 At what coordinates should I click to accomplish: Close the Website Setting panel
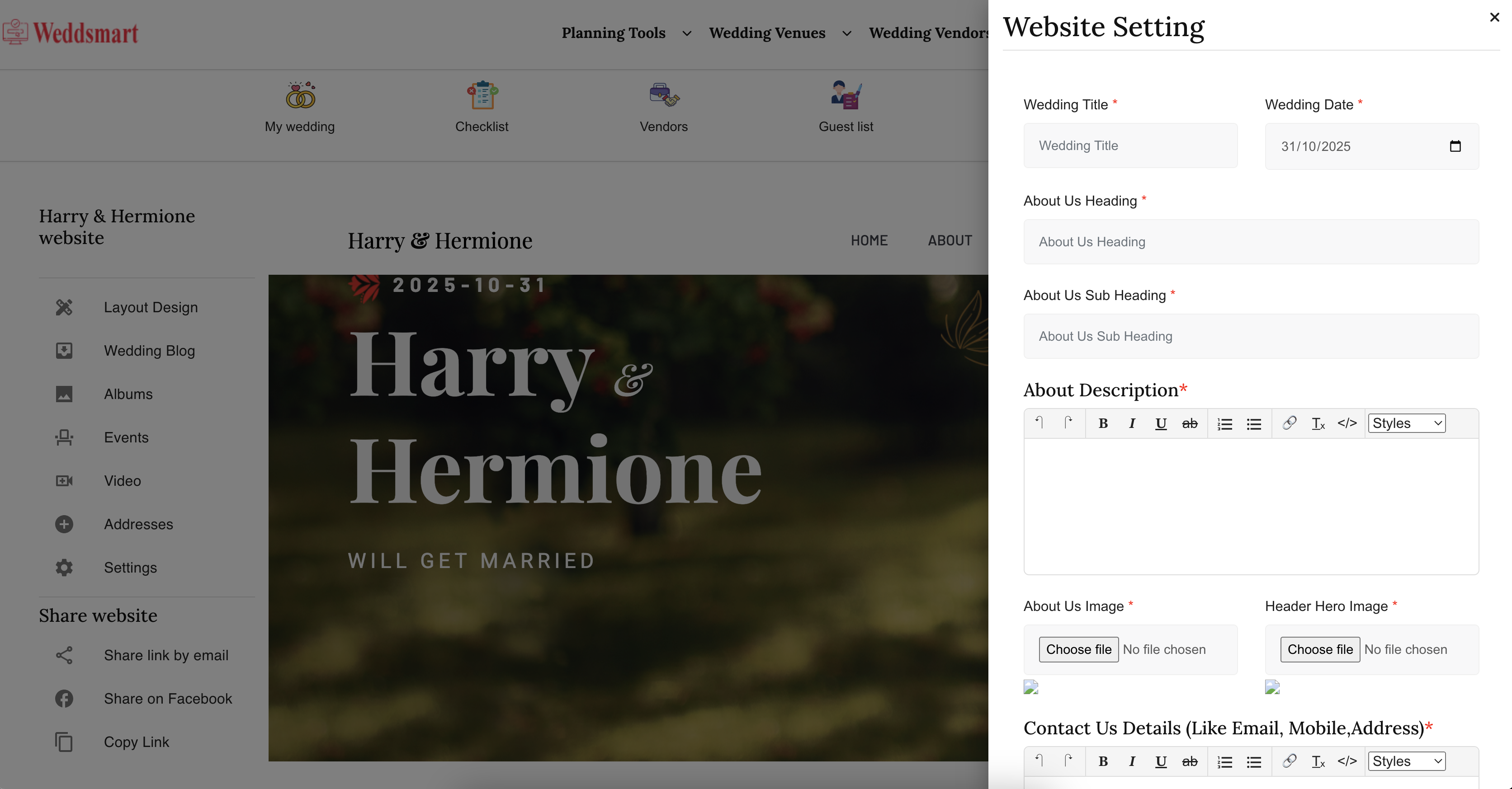[x=1494, y=18]
